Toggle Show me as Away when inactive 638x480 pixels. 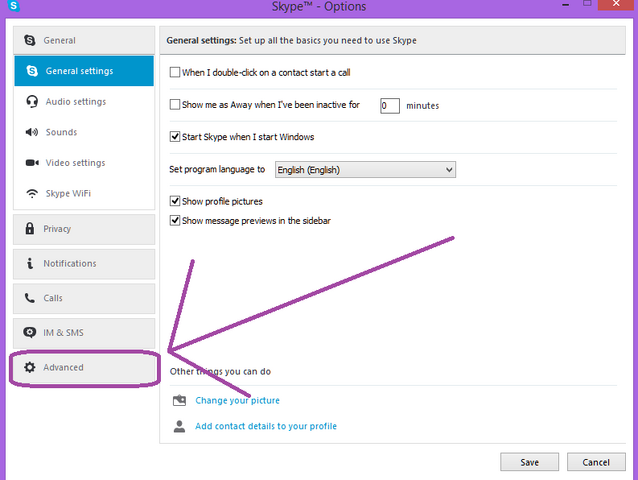click(175, 105)
